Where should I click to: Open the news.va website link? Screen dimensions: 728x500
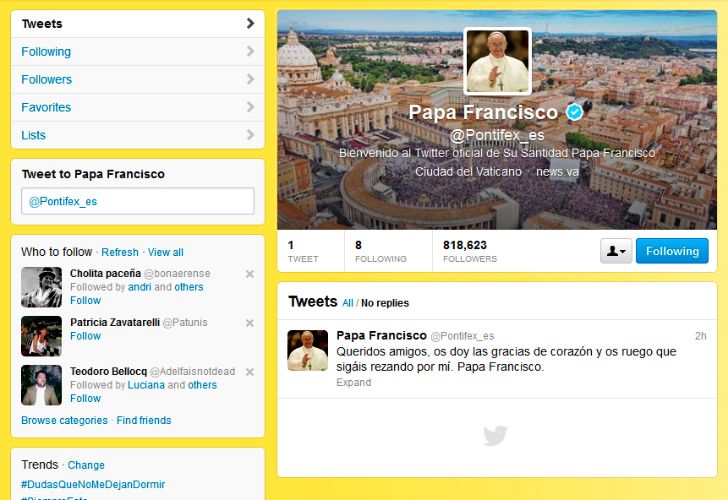coord(557,172)
